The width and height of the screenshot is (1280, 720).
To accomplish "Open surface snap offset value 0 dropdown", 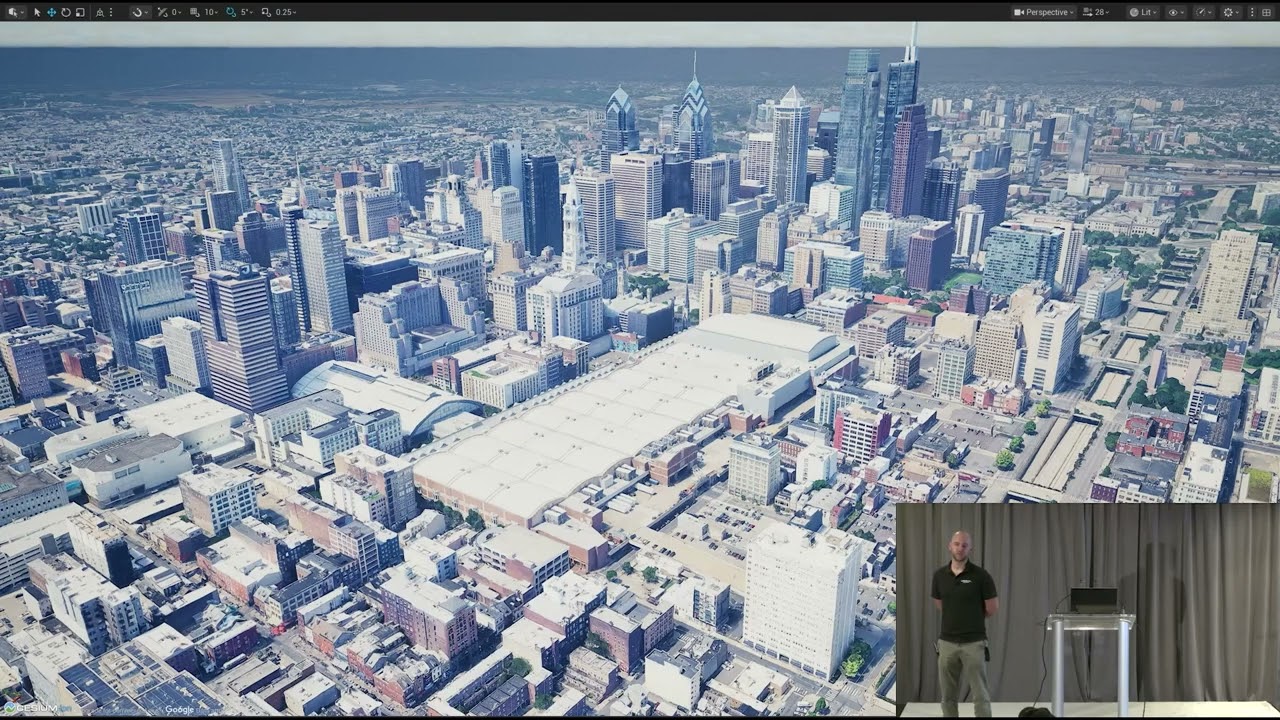I will coord(176,12).
